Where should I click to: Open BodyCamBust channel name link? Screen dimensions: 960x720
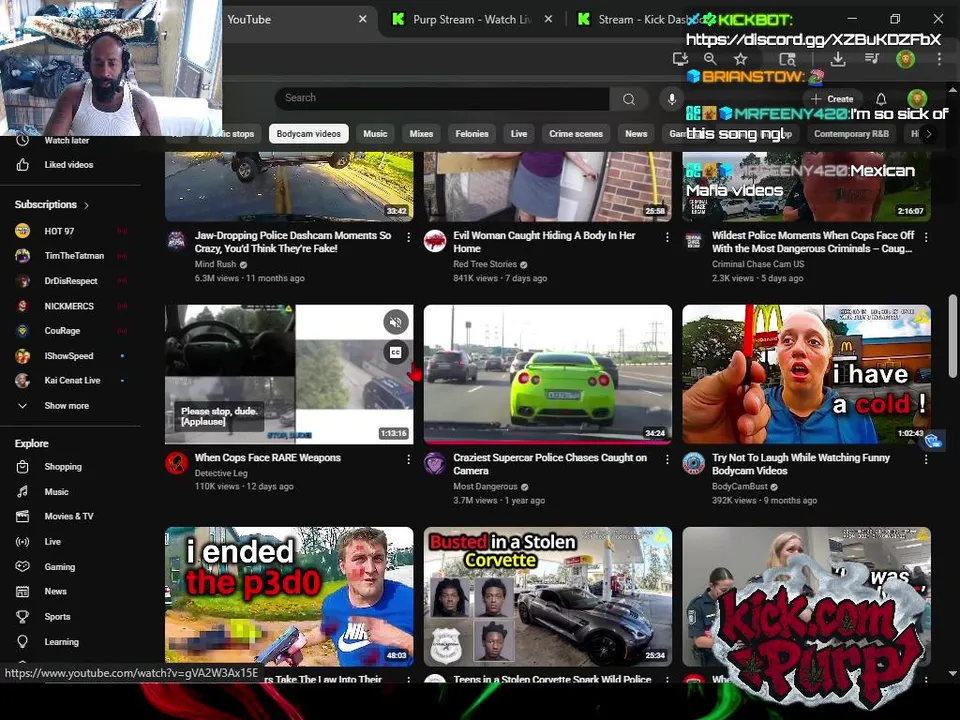point(740,486)
